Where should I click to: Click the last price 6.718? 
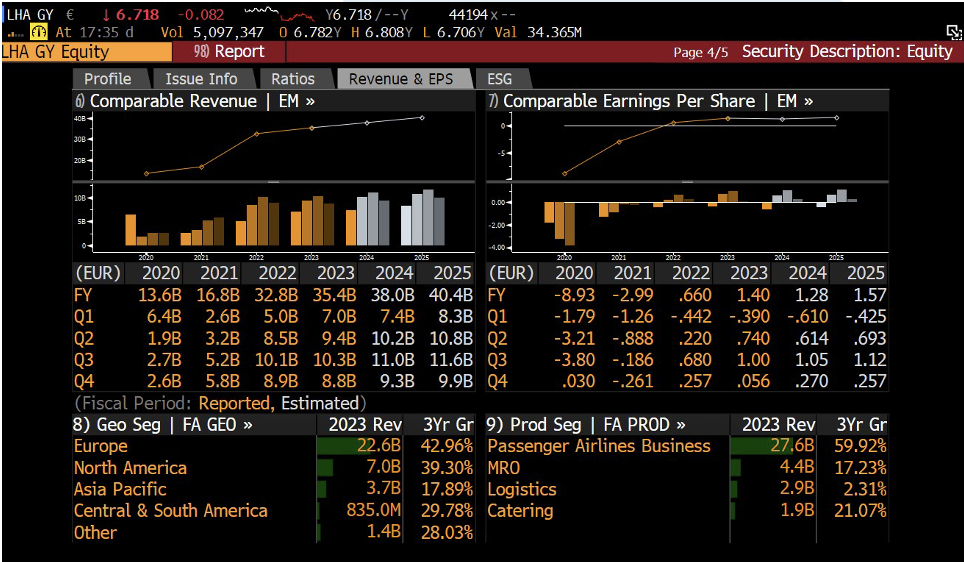(136, 15)
